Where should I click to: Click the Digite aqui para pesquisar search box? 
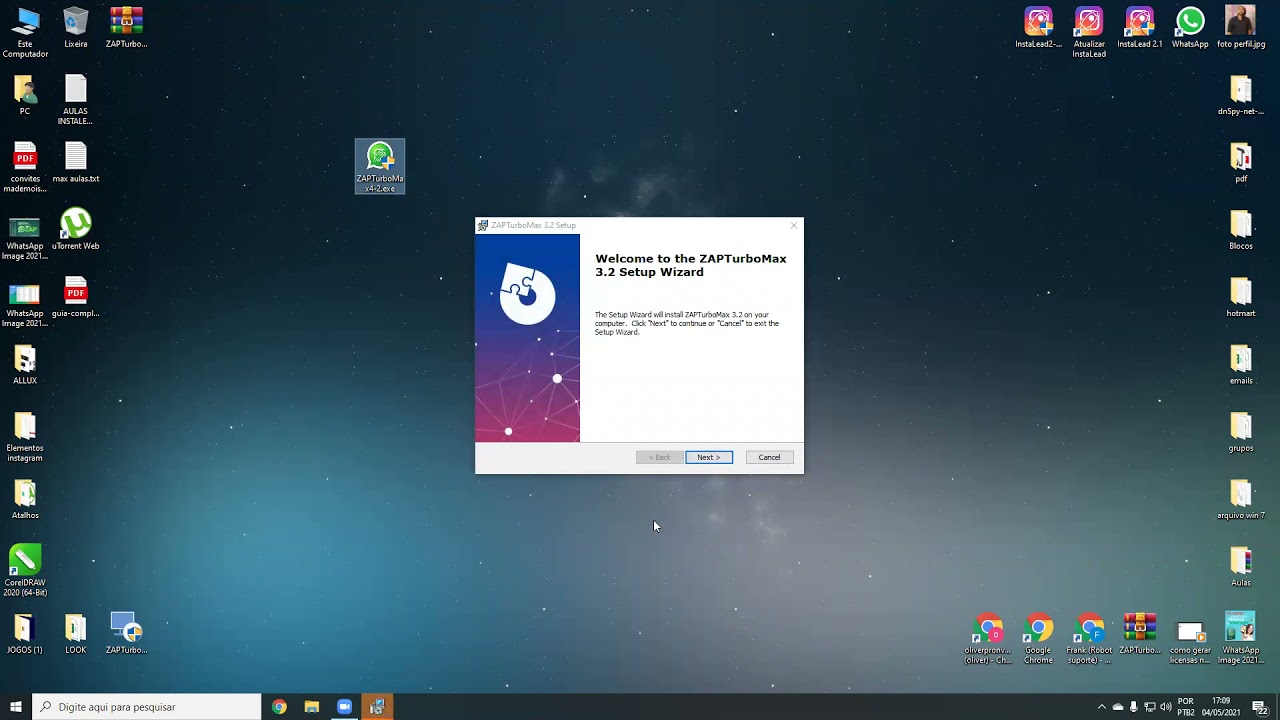tap(147, 707)
